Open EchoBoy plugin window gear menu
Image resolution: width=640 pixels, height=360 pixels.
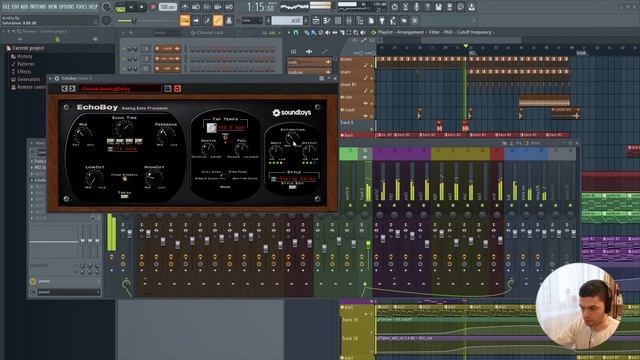coord(57,78)
